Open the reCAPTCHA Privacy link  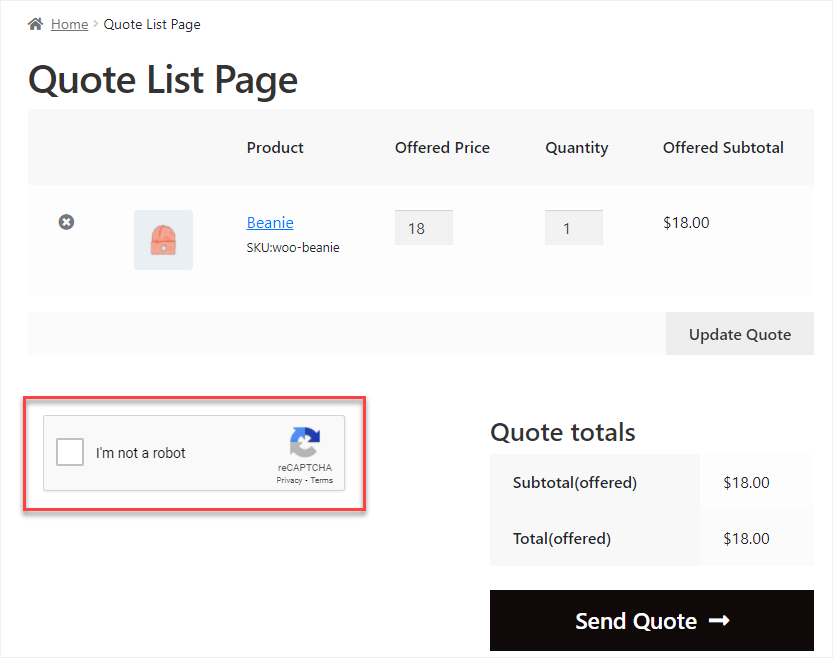[x=289, y=480]
